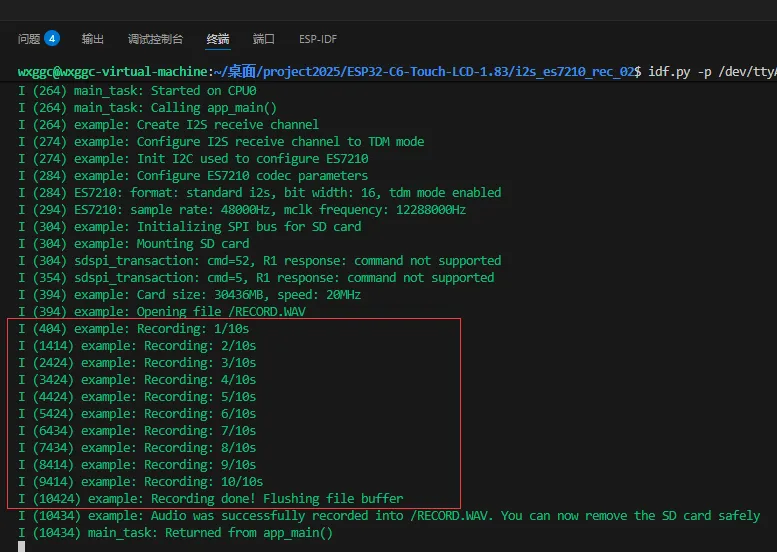Click the ES7210 sample rate 48000Hz line
This screenshot has width=777, height=552.
(x=242, y=209)
